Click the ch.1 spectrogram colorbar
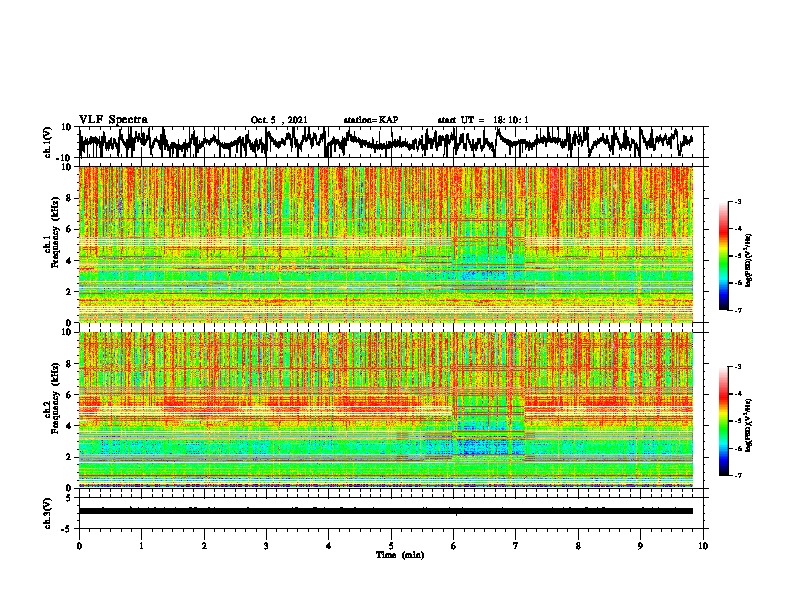 tap(723, 256)
